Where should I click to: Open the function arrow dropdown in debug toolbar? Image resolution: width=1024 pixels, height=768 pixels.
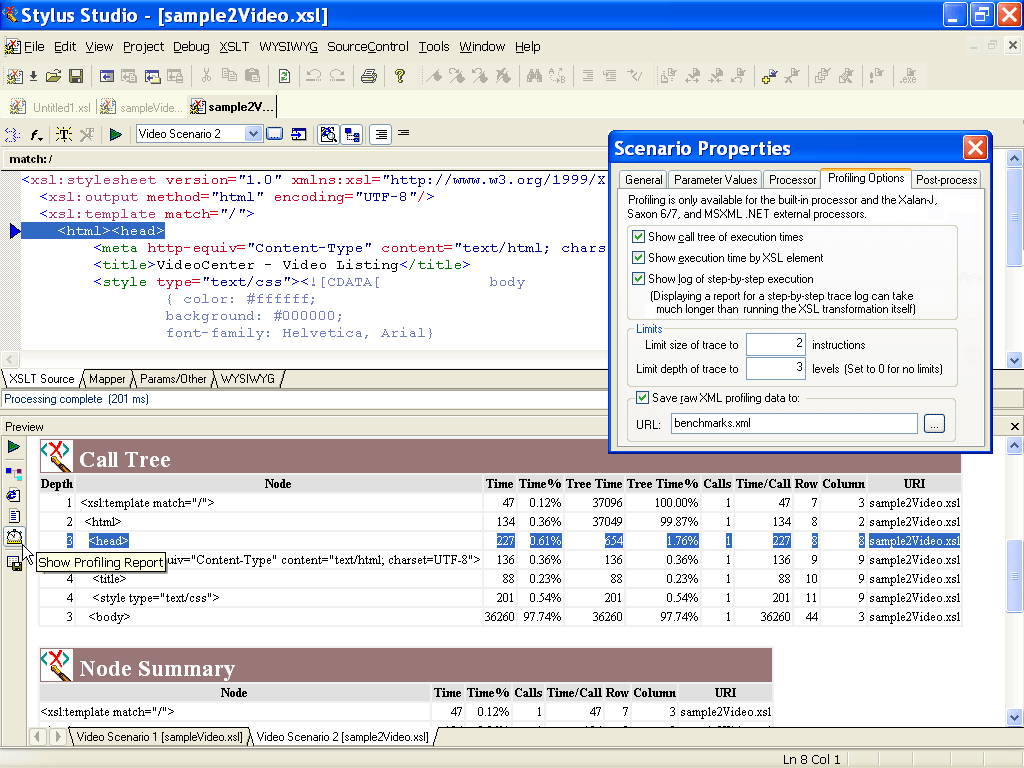pos(38,134)
